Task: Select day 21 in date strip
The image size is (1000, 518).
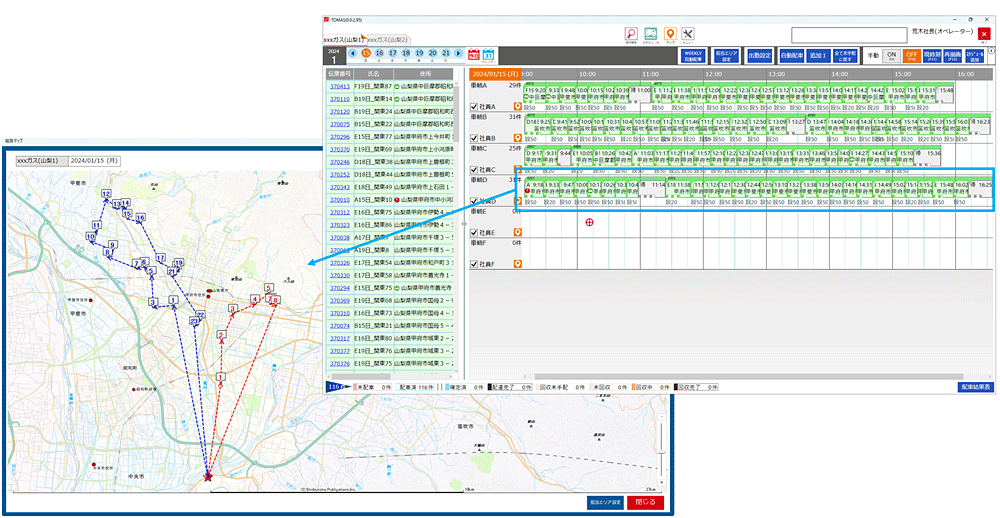Action: [446, 54]
